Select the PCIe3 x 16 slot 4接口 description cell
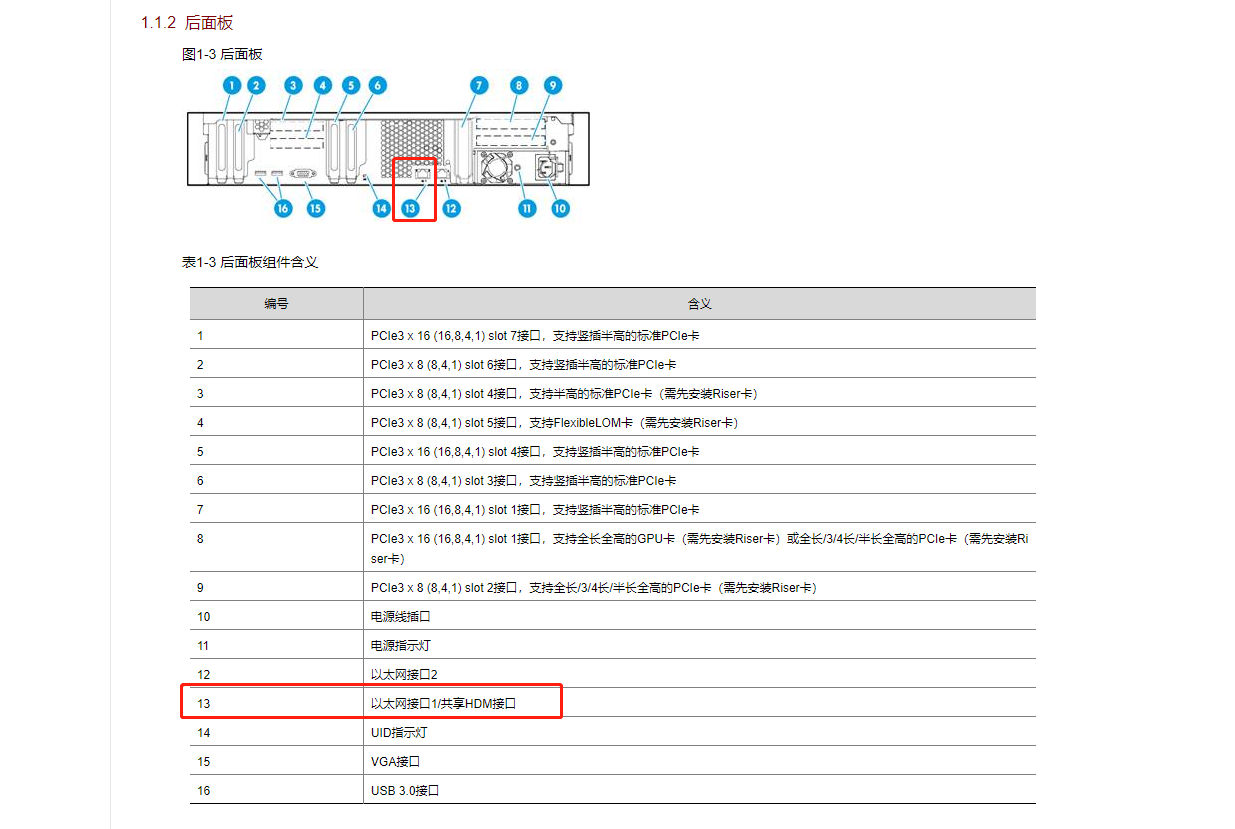The image size is (1235, 829). (700, 452)
